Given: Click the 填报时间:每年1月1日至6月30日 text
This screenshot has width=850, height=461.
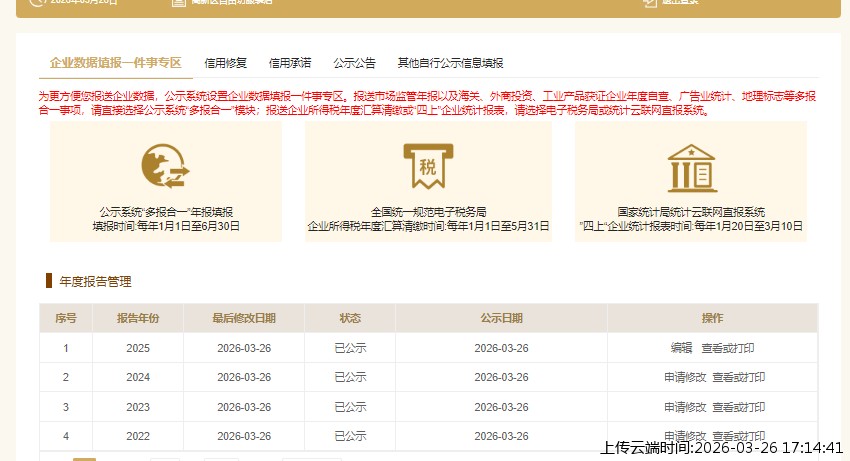Looking at the screenshot, I should click(x=166, y=226).
